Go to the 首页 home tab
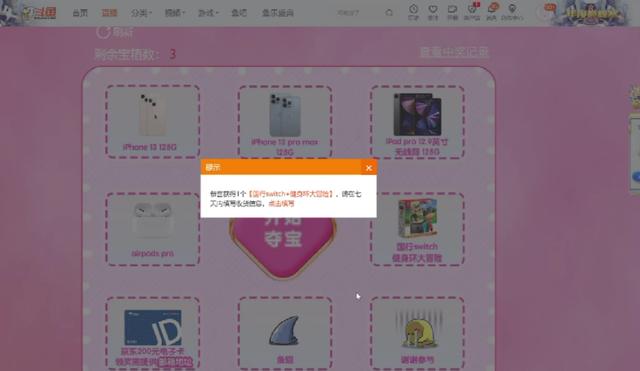The width and height of the screenshot is (640, 371). point(80,13)
